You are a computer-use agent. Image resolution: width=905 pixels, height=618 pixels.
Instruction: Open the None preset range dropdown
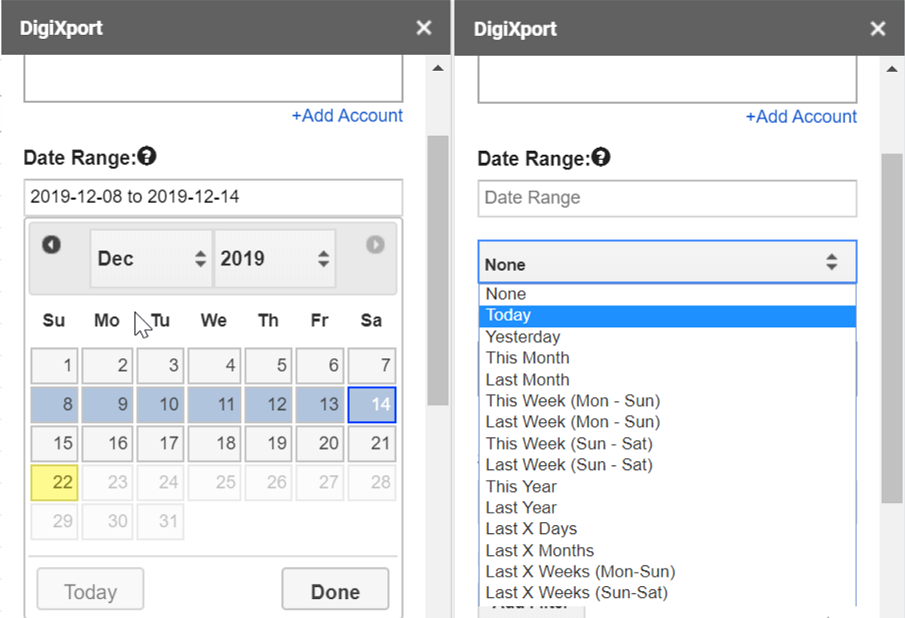[x=667, y=263]
